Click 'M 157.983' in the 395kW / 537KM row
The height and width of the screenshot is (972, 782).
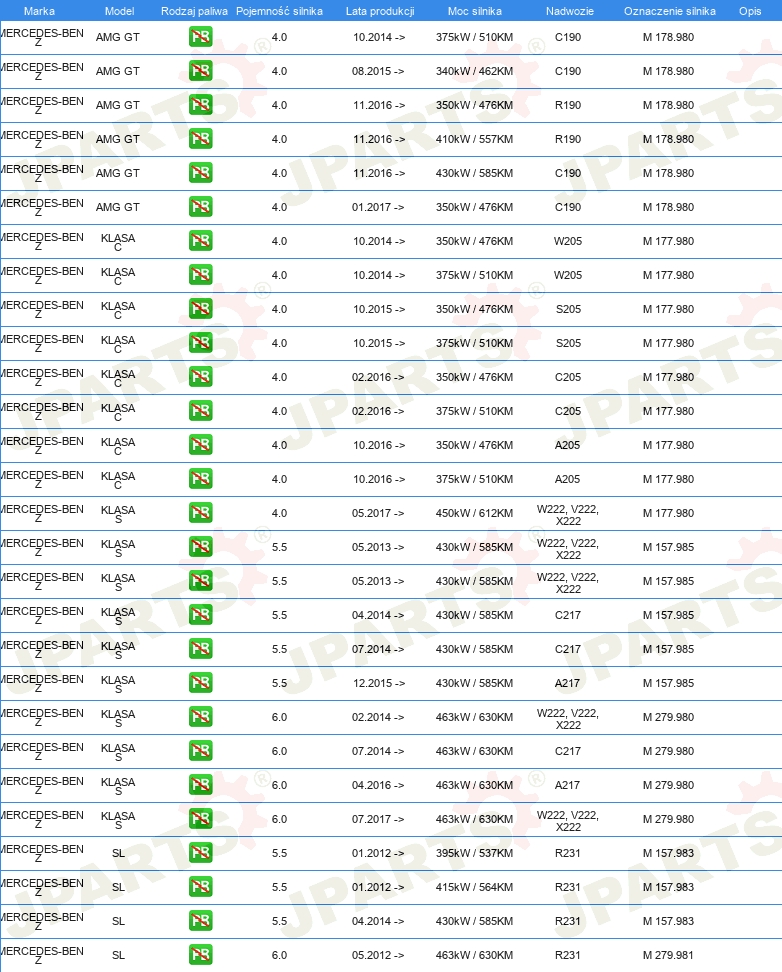(668, 853)
